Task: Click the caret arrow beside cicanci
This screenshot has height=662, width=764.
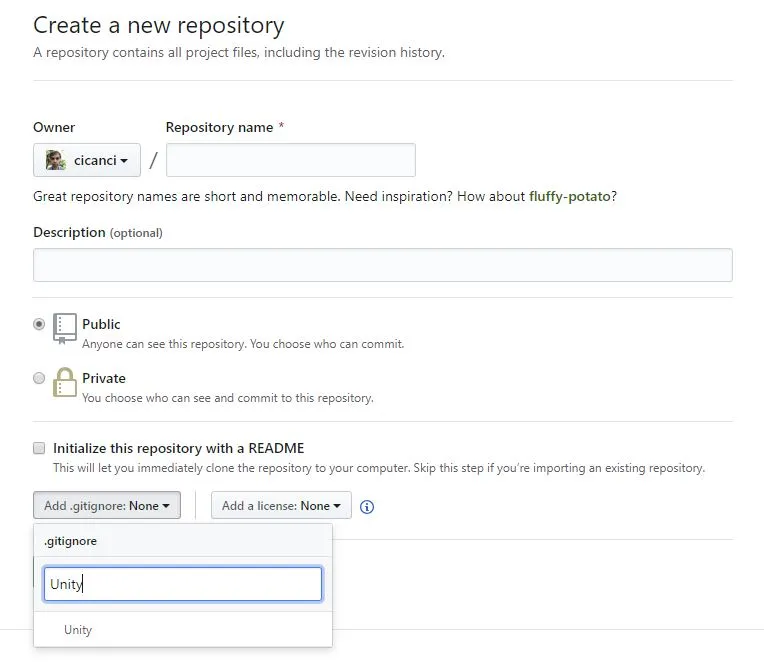Action: click(x=124, y=161)
